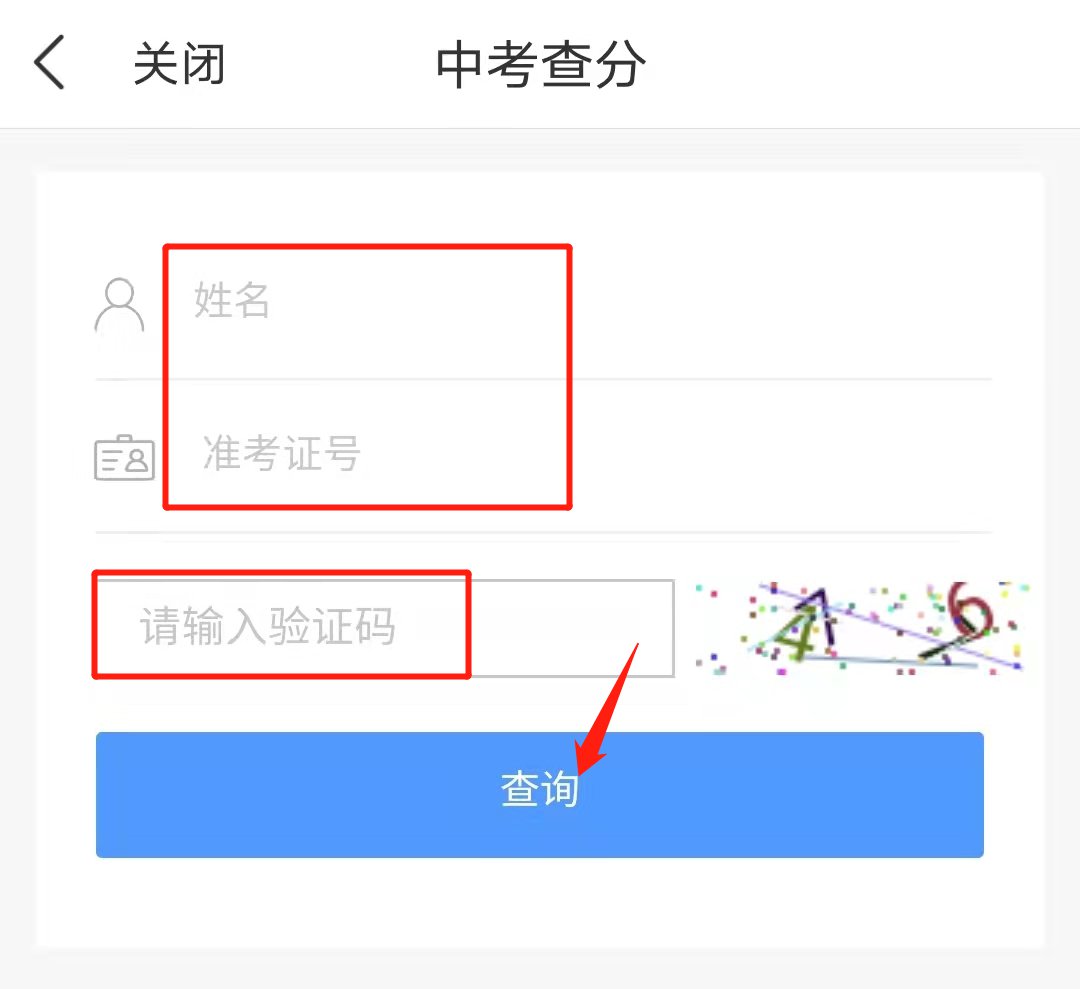
Task: Close the score query page via 关闭
Action: tap(179, 63)
